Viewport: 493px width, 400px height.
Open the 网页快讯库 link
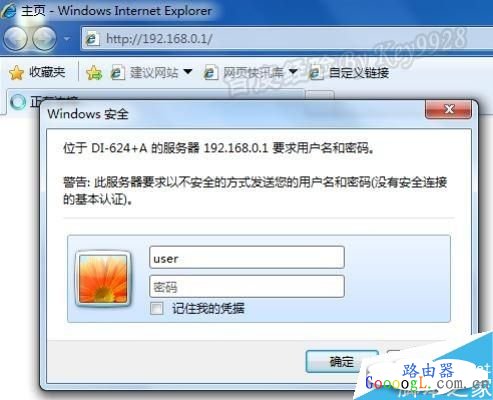click(x=244, y=72)
